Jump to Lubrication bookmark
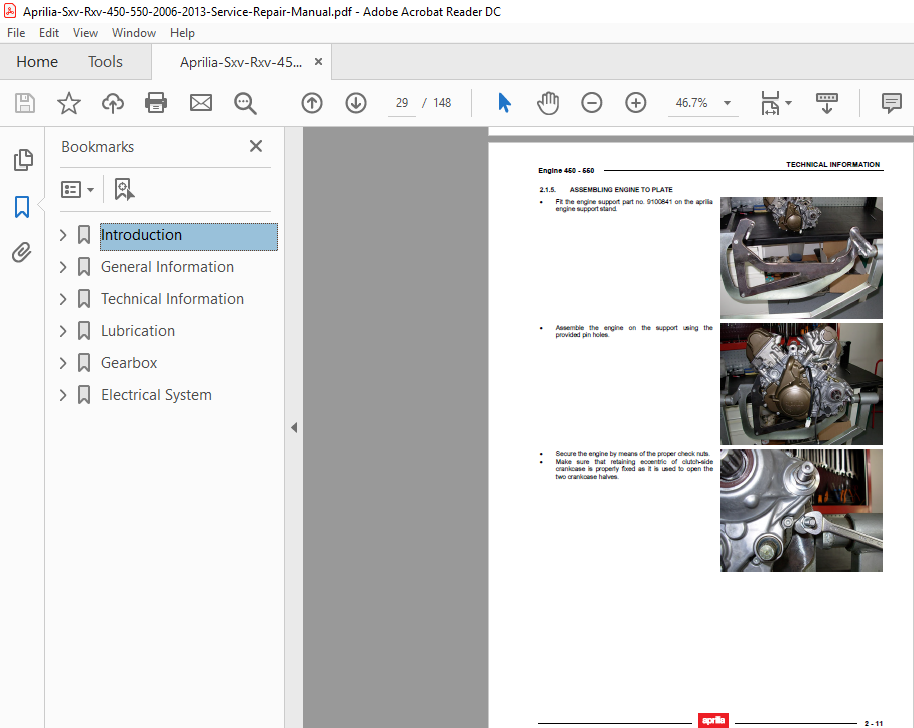Screen dimensions: 914x728 [138, 331]
